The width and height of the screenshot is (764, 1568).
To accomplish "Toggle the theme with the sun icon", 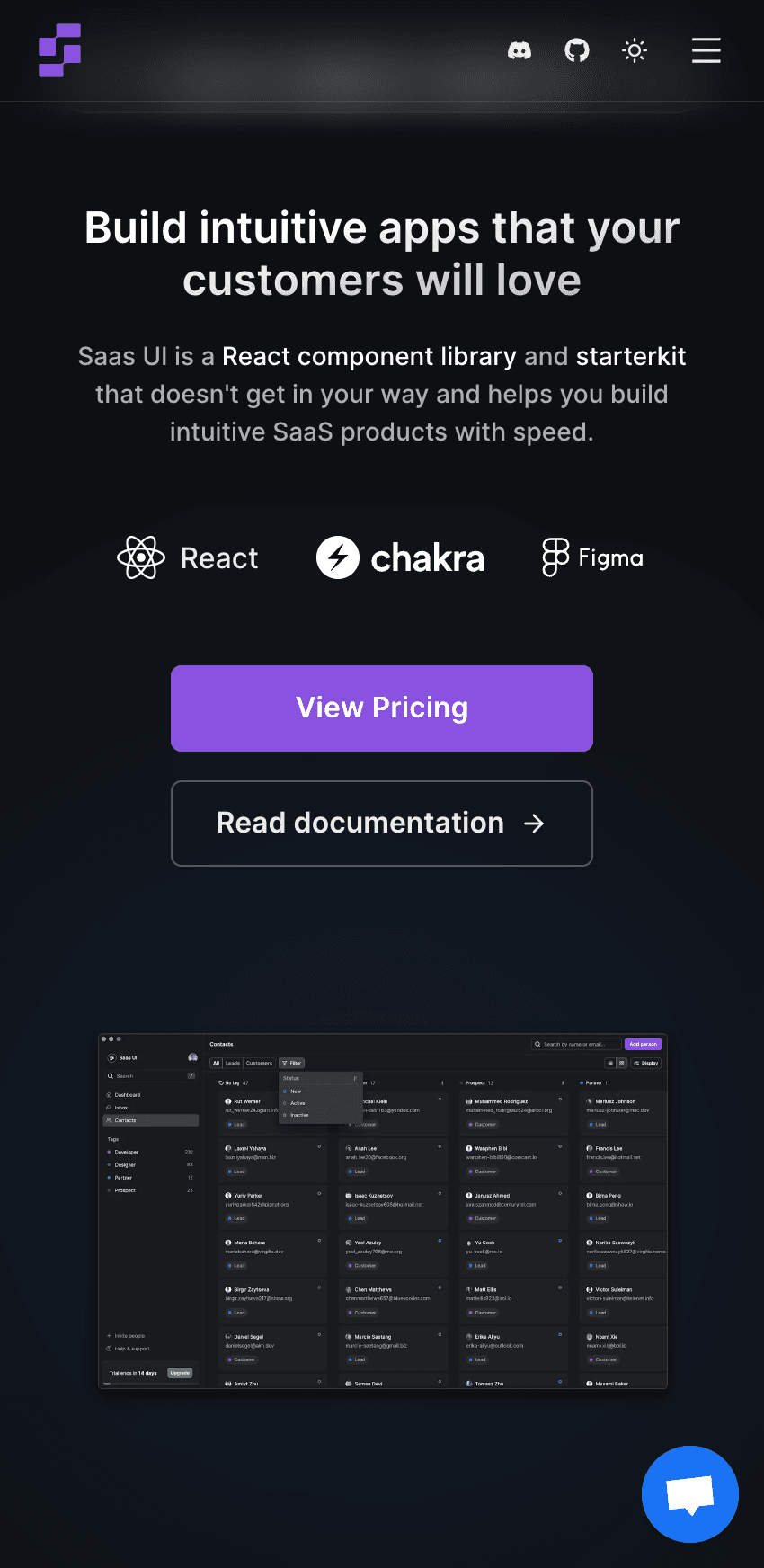I will pyautogui.click(x=635, y=50).
